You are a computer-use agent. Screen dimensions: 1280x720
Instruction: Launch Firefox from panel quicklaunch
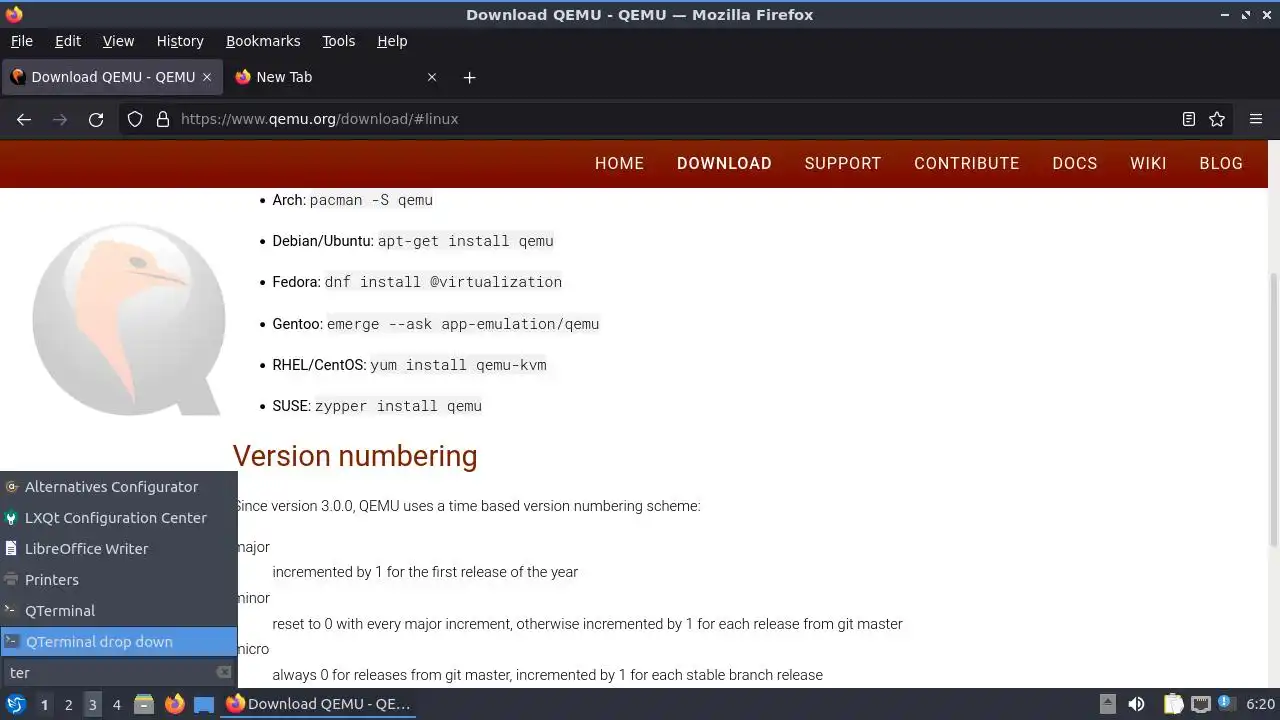174,704
